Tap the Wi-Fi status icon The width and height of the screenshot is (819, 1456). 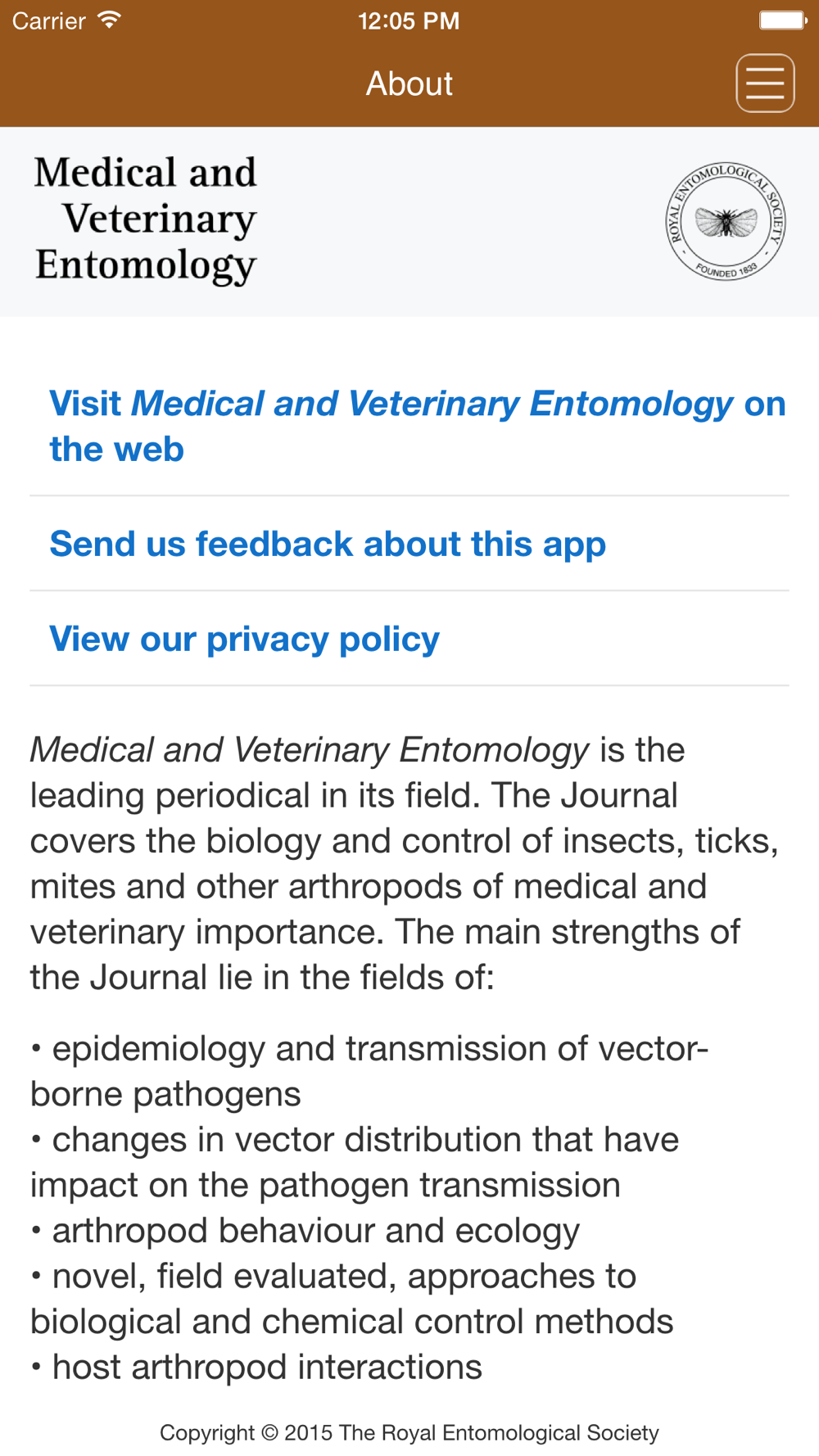click(109, 20)
